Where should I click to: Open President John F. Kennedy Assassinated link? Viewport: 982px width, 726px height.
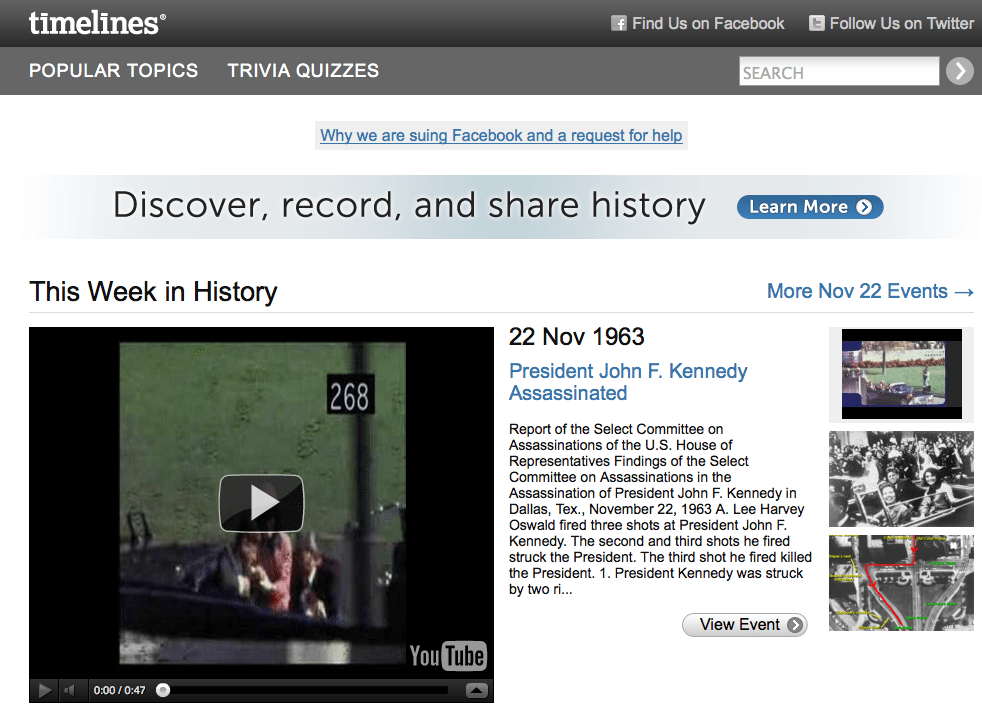point(628,382)
